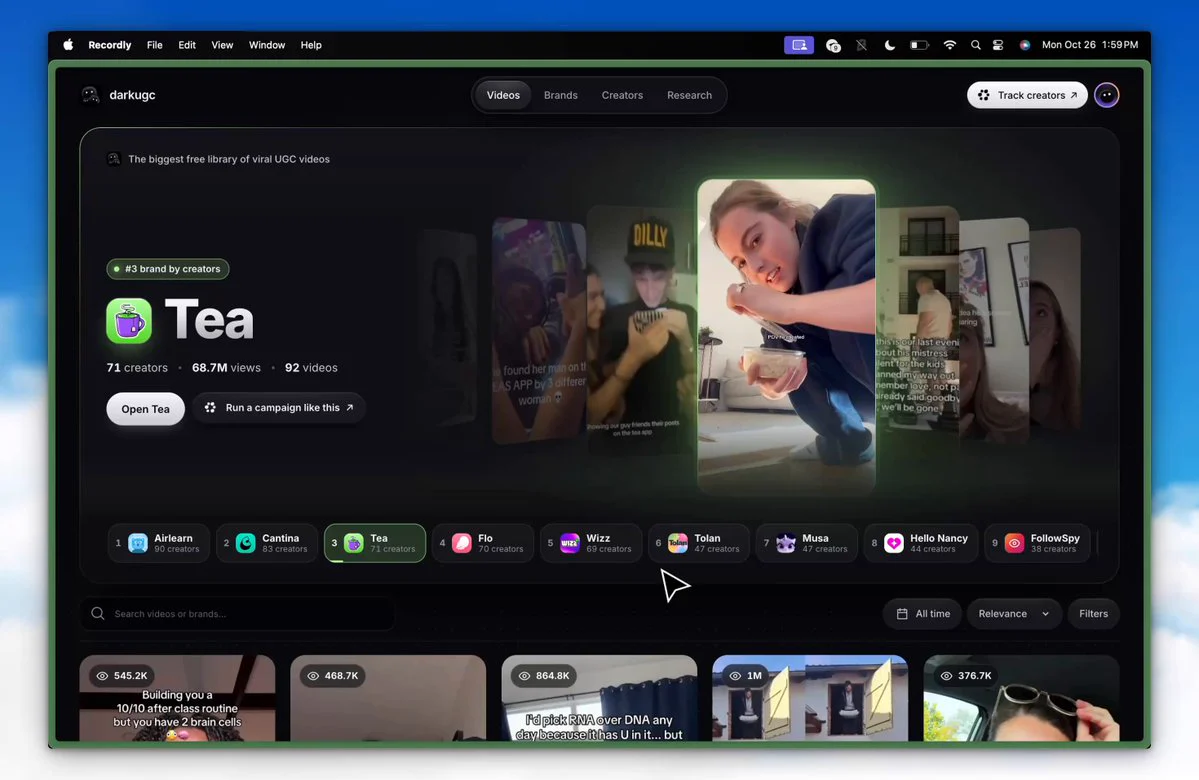The image size is (1199, 780).
Task: Open the All time date range picker
Action: point(922,613)
